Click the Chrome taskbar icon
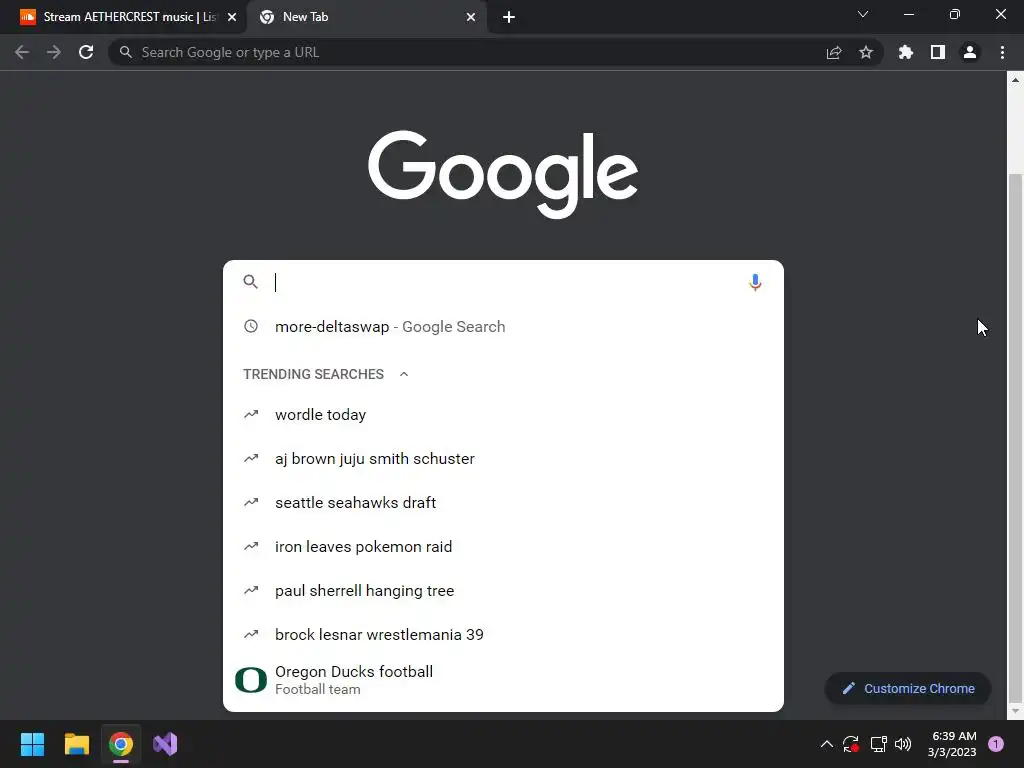This screenshot has width=1024, height=768. tap(121, 744)
